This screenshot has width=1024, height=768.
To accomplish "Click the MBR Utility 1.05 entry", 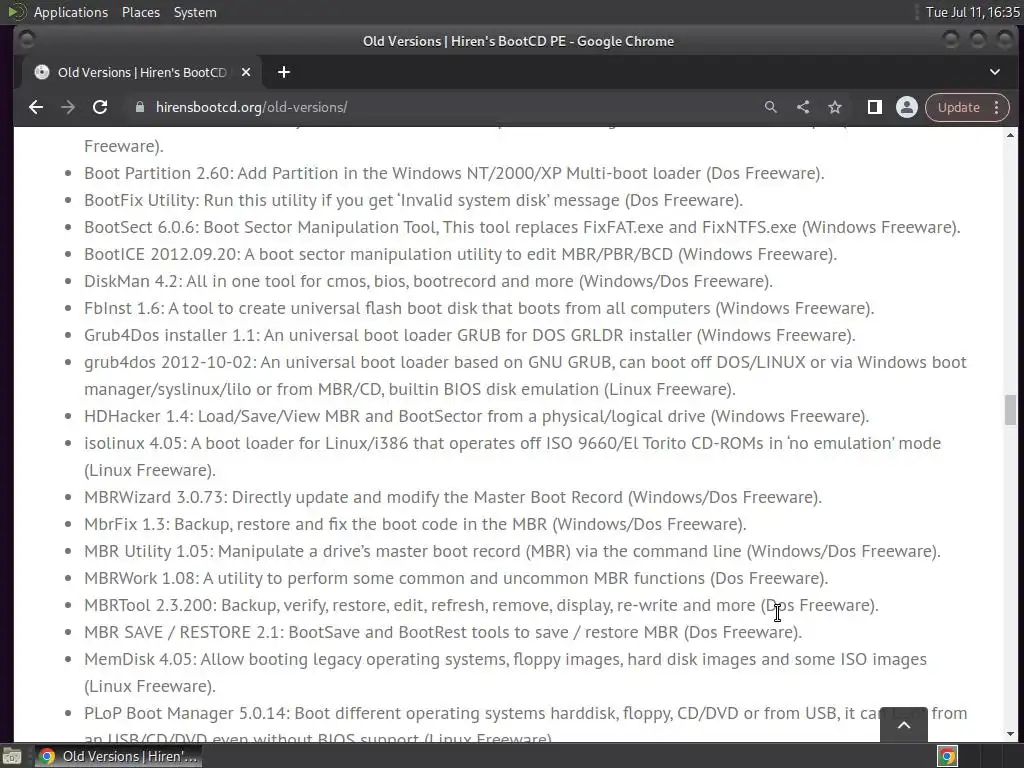I will 512,551.
